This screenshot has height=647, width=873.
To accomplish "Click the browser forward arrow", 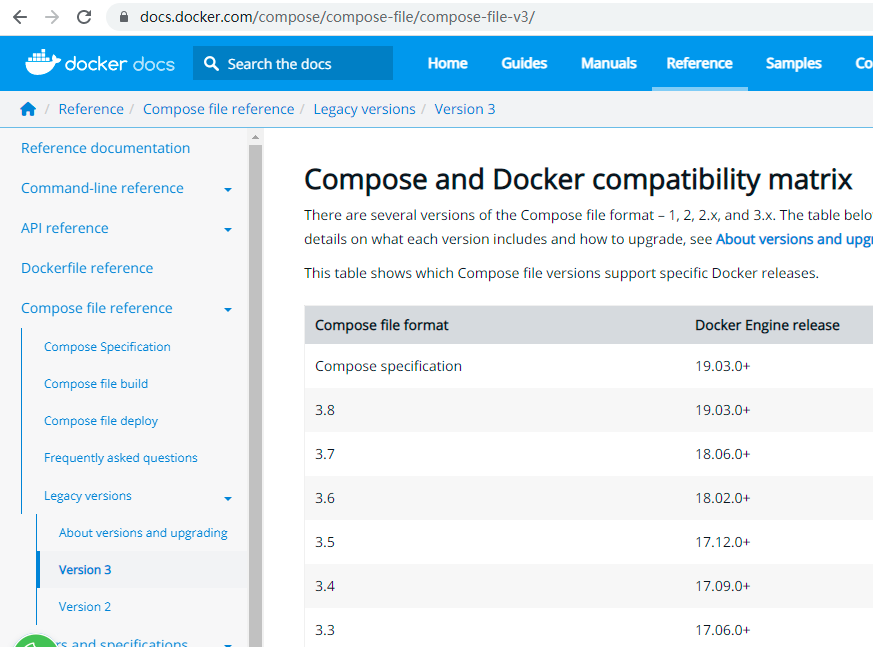I will pos(52,17).
